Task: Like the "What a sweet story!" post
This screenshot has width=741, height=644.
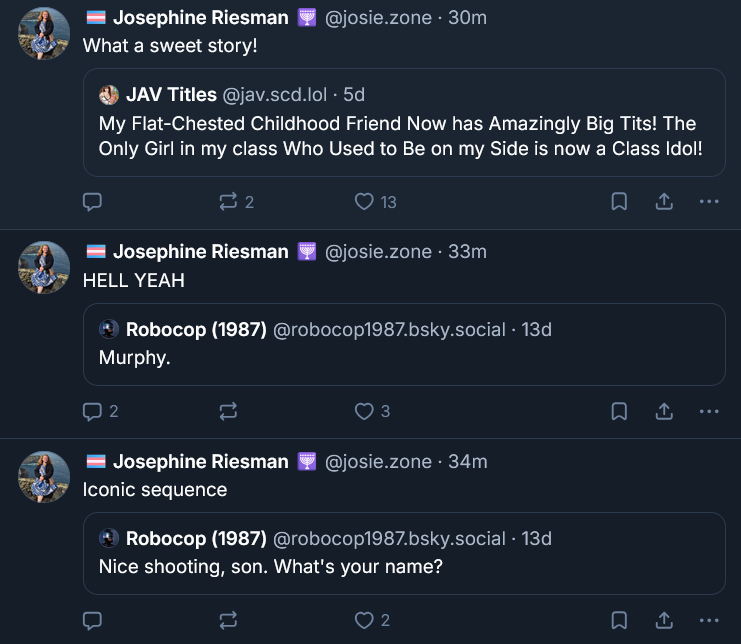Action: [x=365, y=202]
